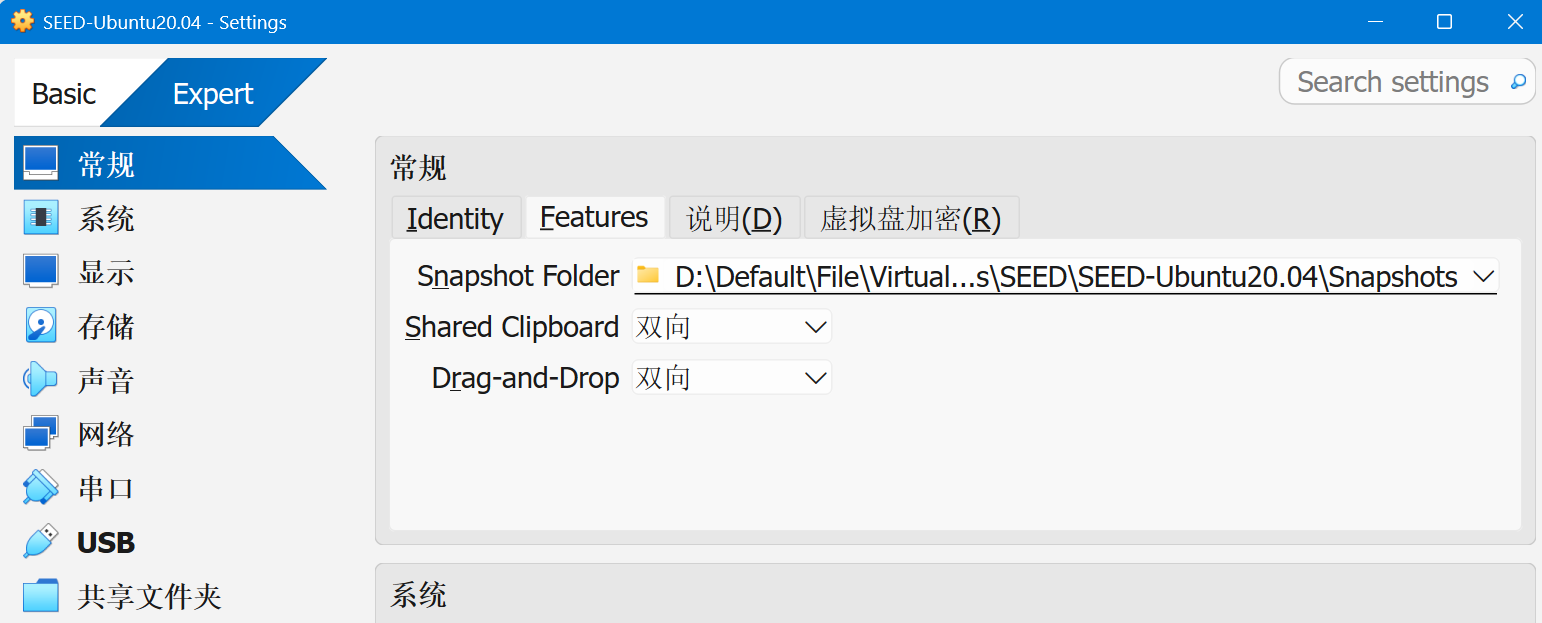
Task: Select the 存储 (Storage) disk icon
Action: click(x=41, y=326)
